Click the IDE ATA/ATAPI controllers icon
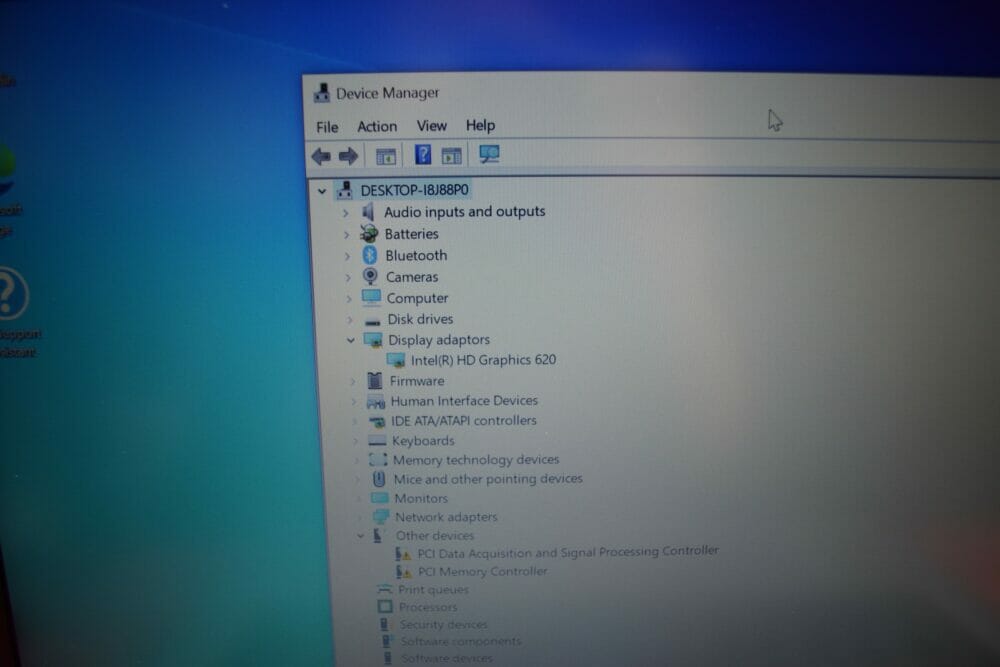The height and width of the screenshot is (667, 1000). [x=377, y=421]
